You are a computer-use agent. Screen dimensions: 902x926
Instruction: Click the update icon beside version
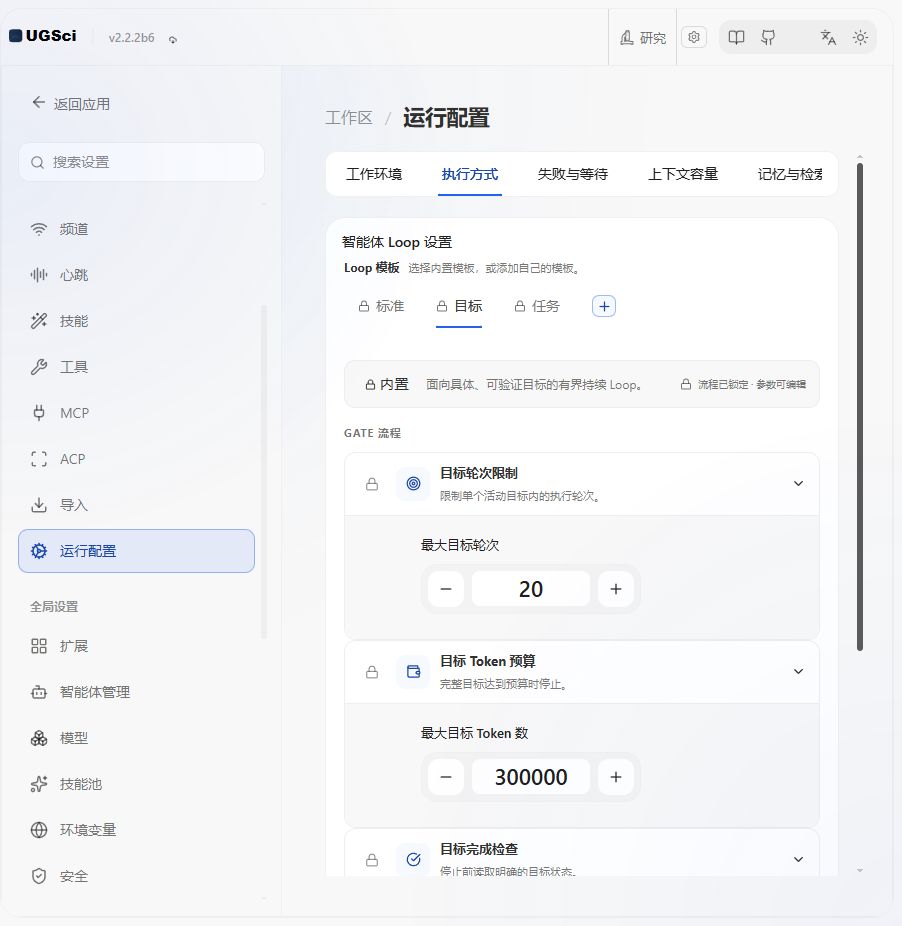tap(173, 40)
